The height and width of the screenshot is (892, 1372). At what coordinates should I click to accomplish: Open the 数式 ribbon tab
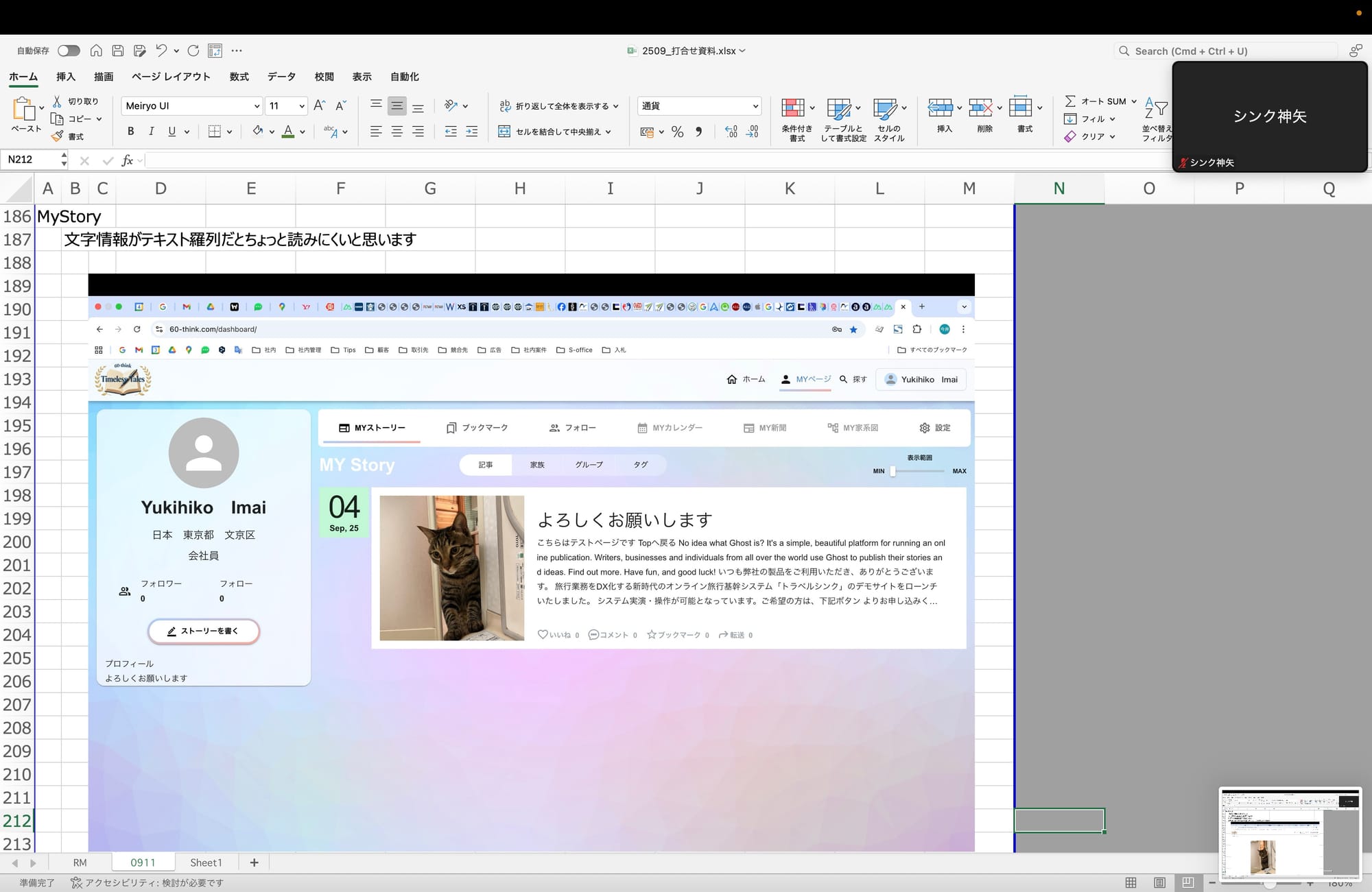(x=239, y=77)
